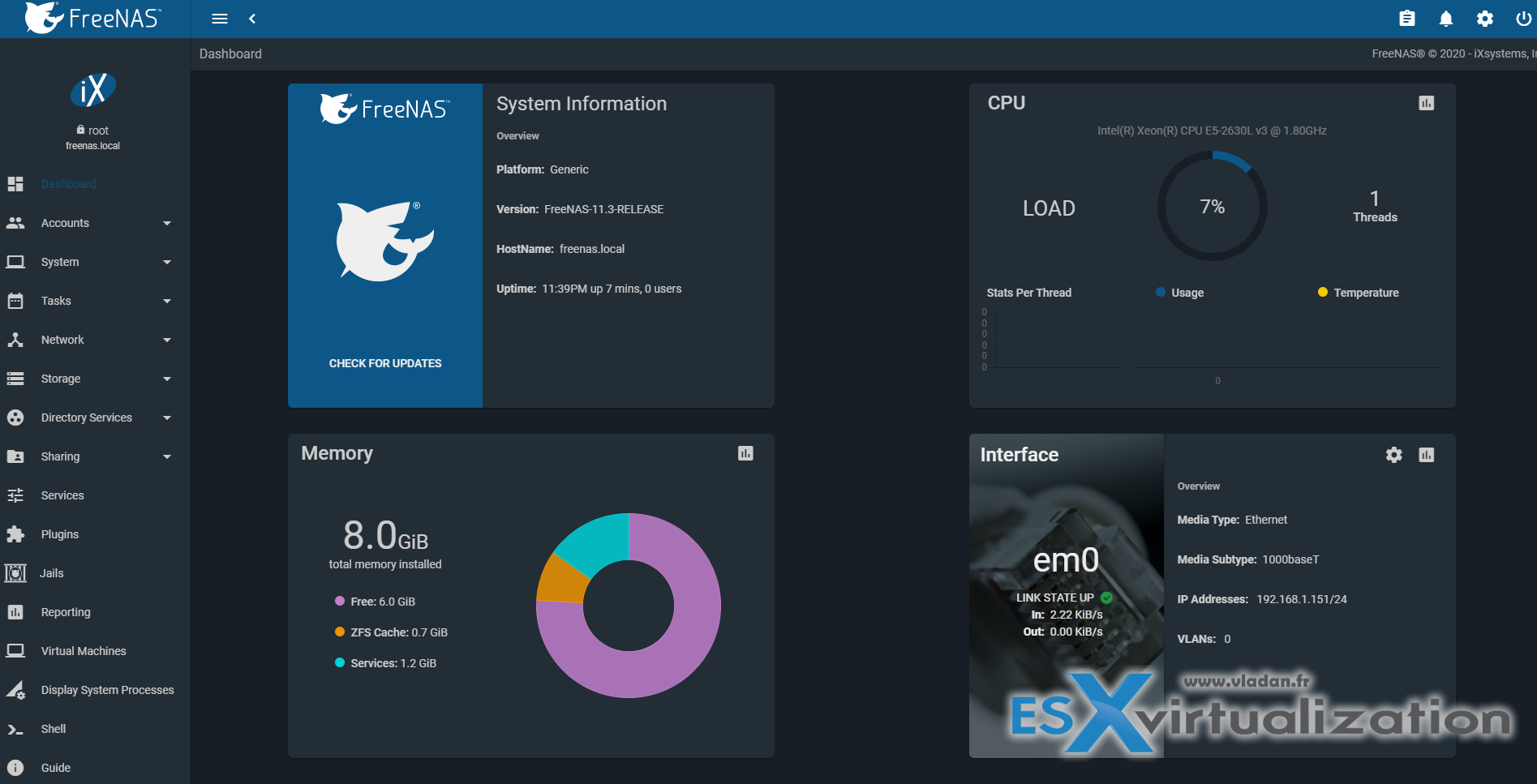The image size is (1537, 784).
Task: Open settings gear in top bar
Action: [x=1485, y=19]
